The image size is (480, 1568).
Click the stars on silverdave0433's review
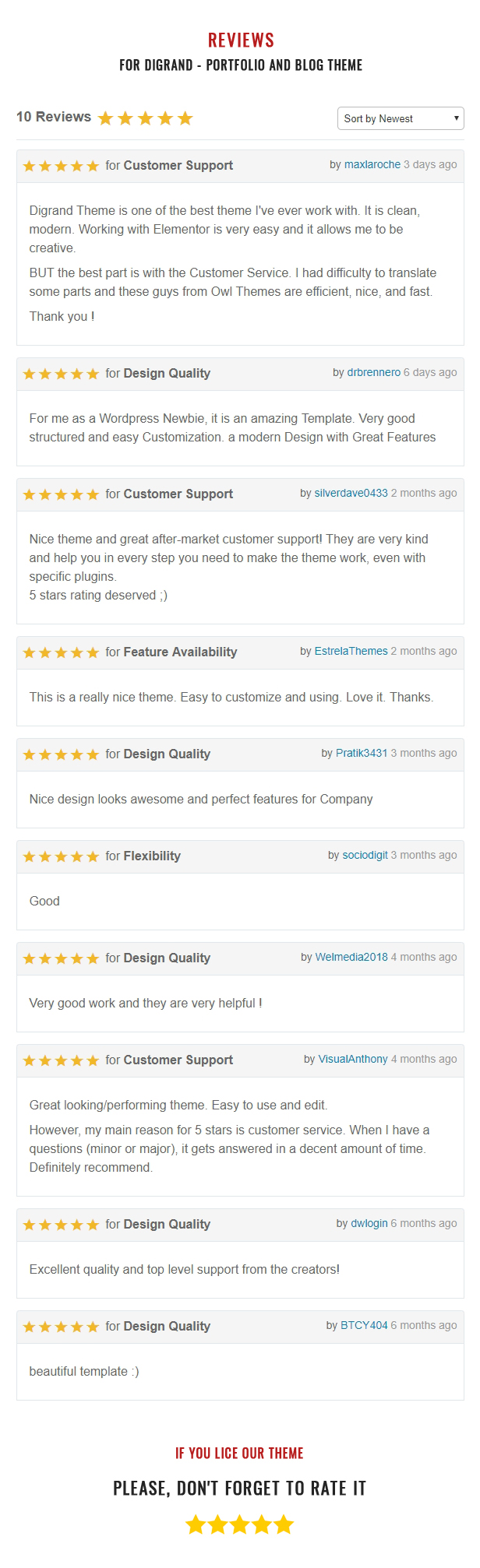click(x=61, y=494)
